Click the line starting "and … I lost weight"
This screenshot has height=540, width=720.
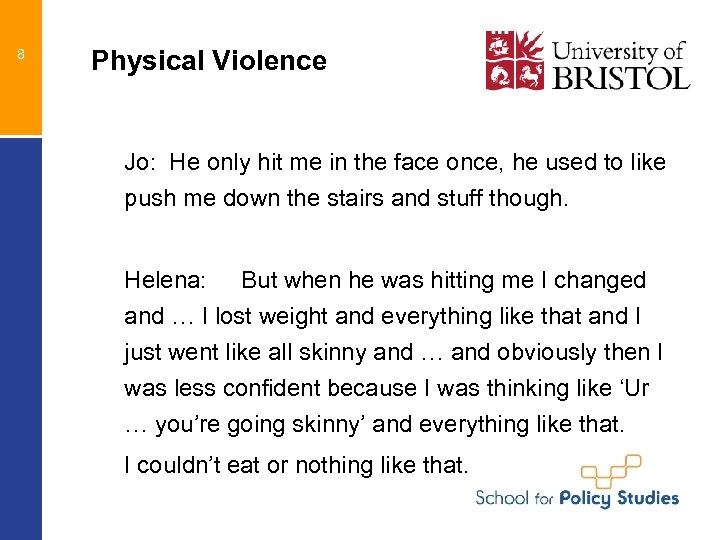coord(382,316)
